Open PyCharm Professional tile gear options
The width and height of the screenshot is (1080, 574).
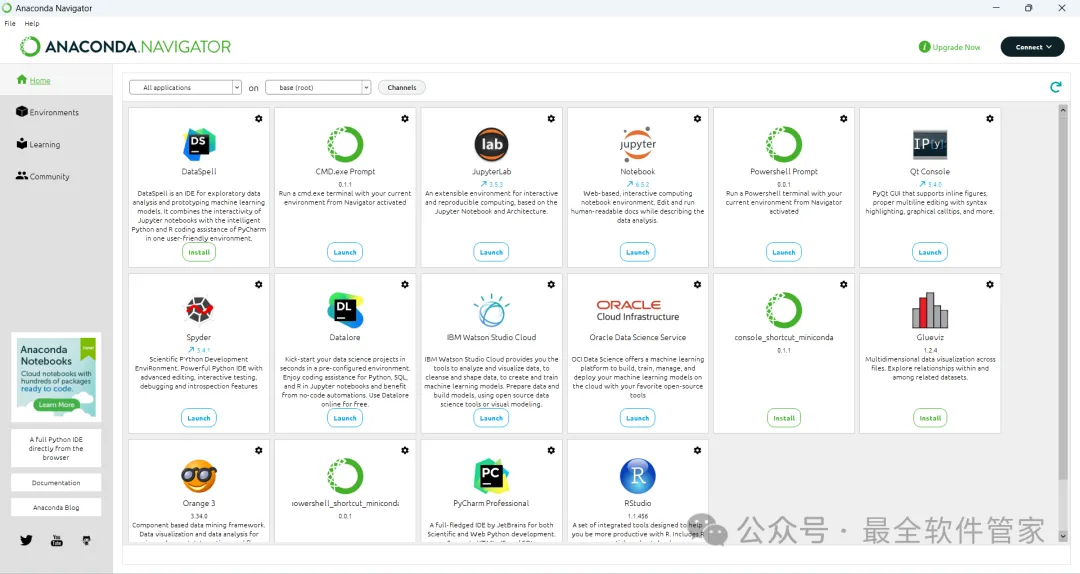551,450
